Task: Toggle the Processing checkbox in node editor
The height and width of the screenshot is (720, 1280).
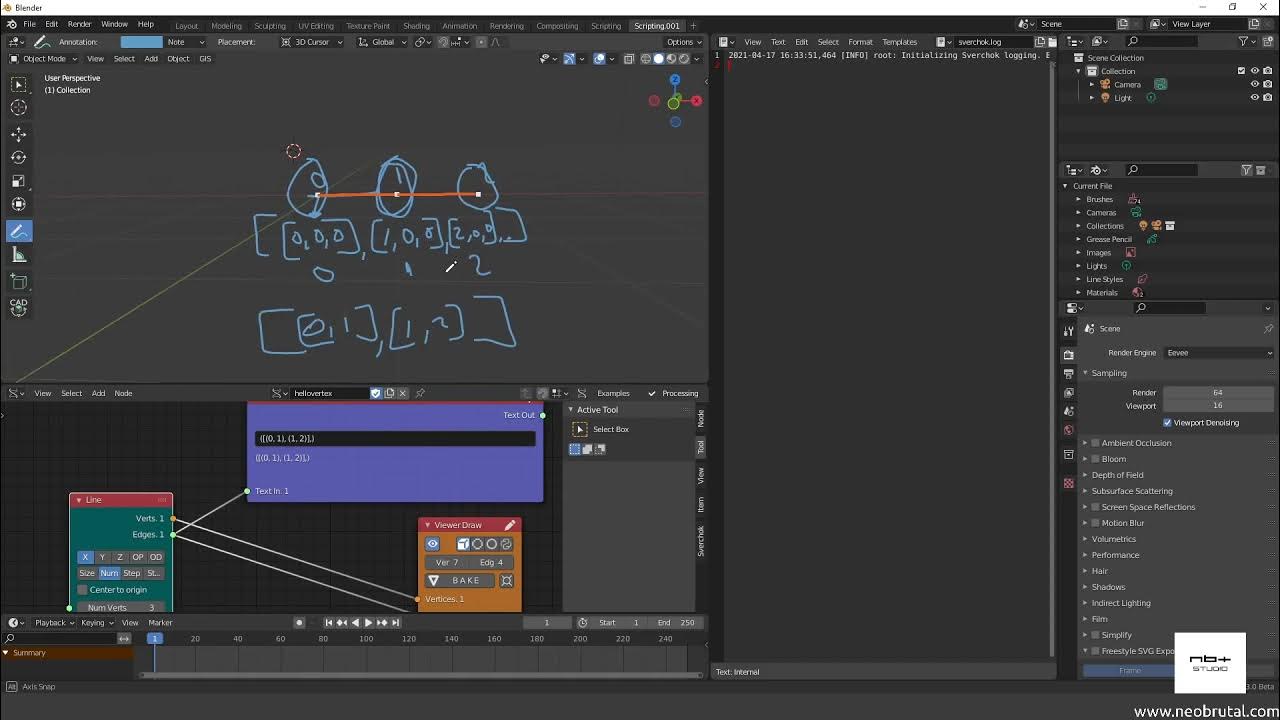Action: point(652,393)
